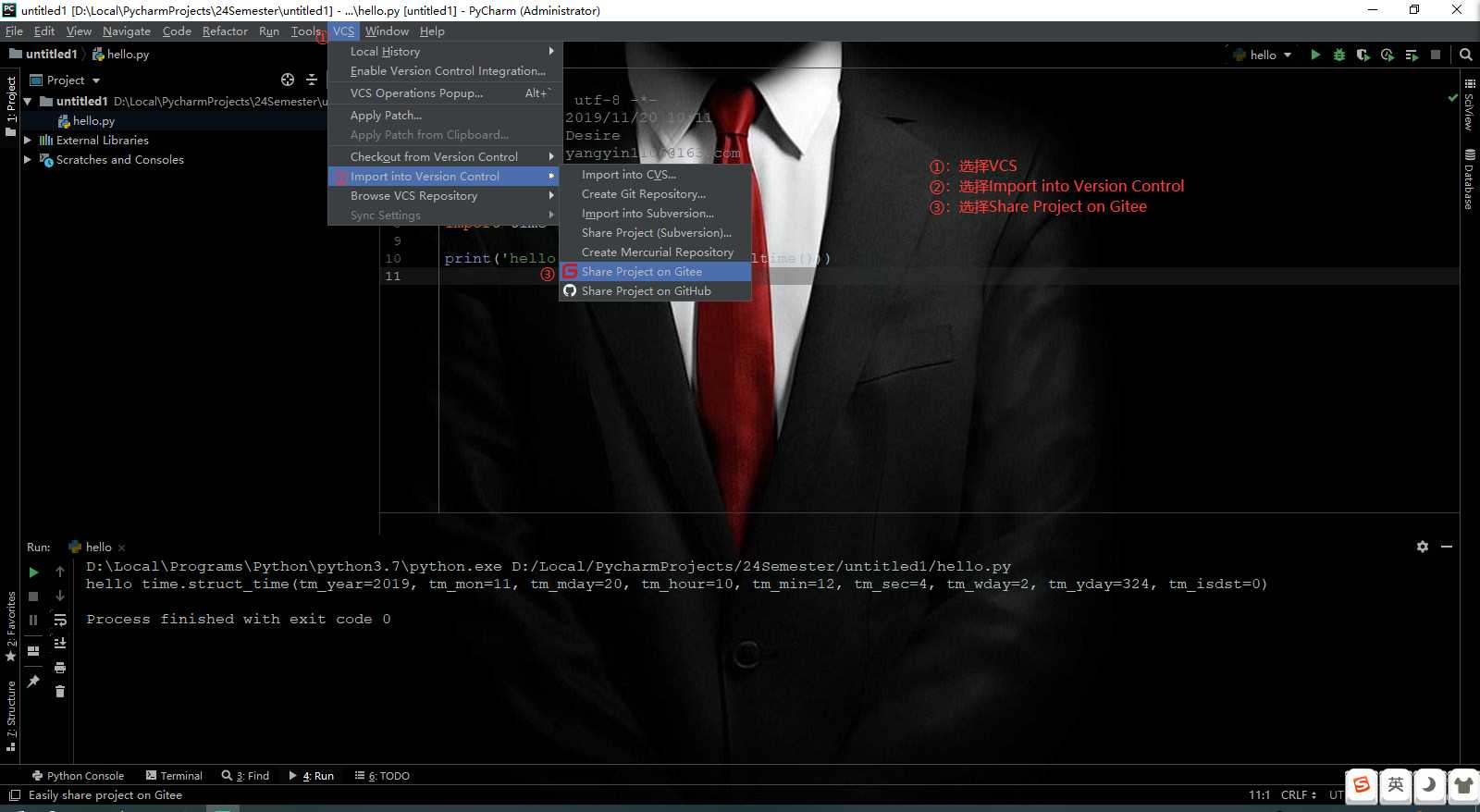Image resolution: width=1480 pixels, height=812 pixels.
Task: Click the Sogou moon icon in input bar
Action: 1429,785
